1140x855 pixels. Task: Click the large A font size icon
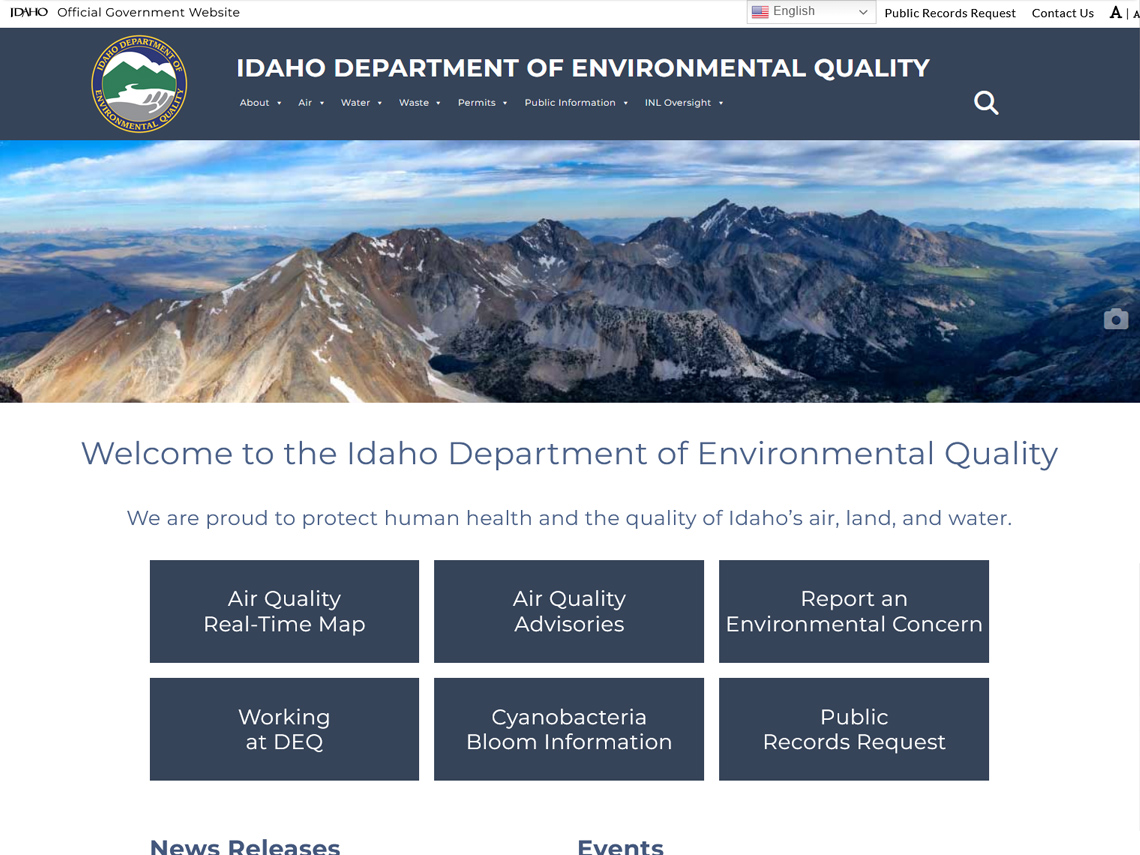[1115, 13]
